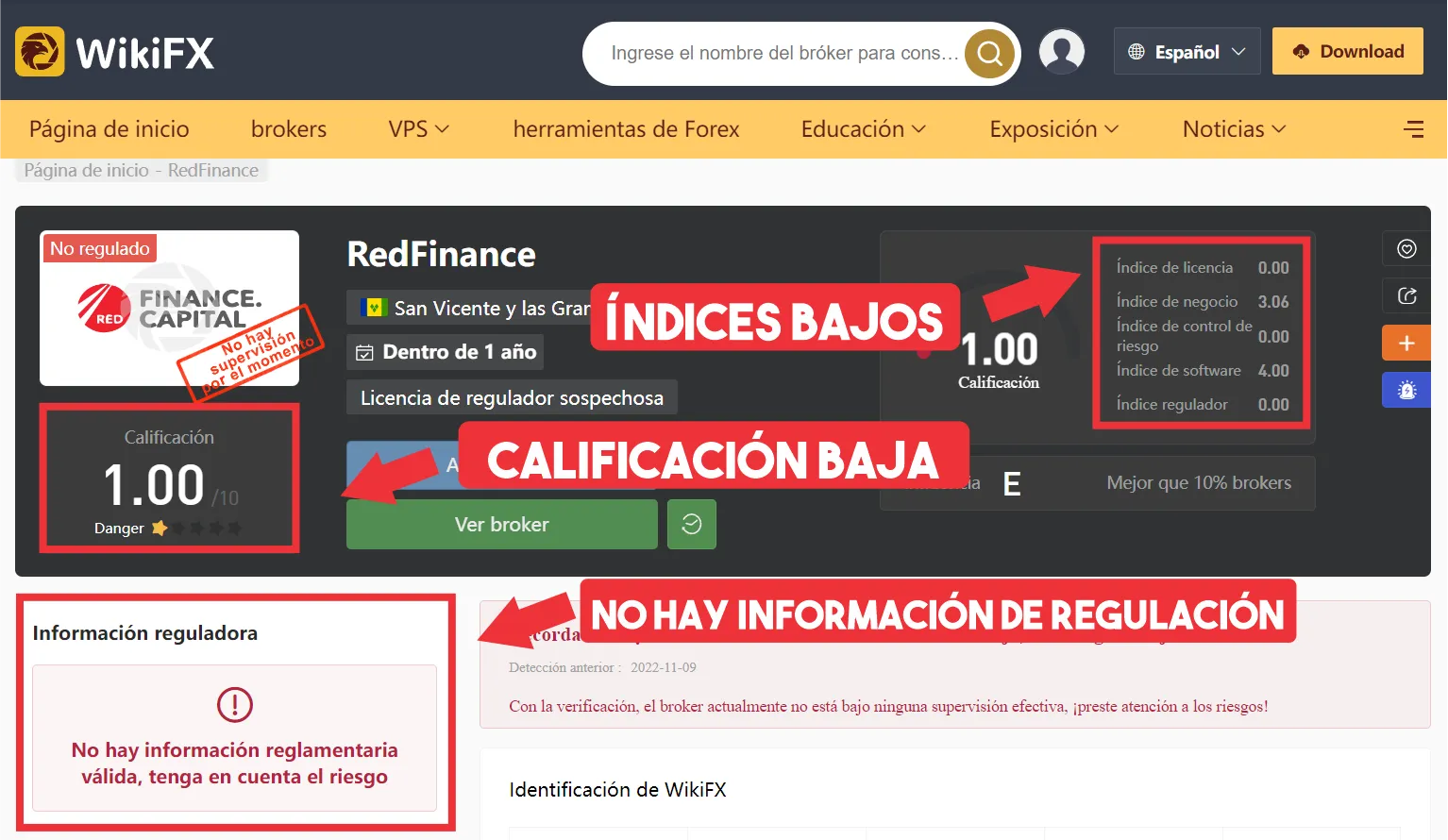Viewport: 1448px width, 840px height.
Task: Click the search magnifier button
Action: coord(989,53)
